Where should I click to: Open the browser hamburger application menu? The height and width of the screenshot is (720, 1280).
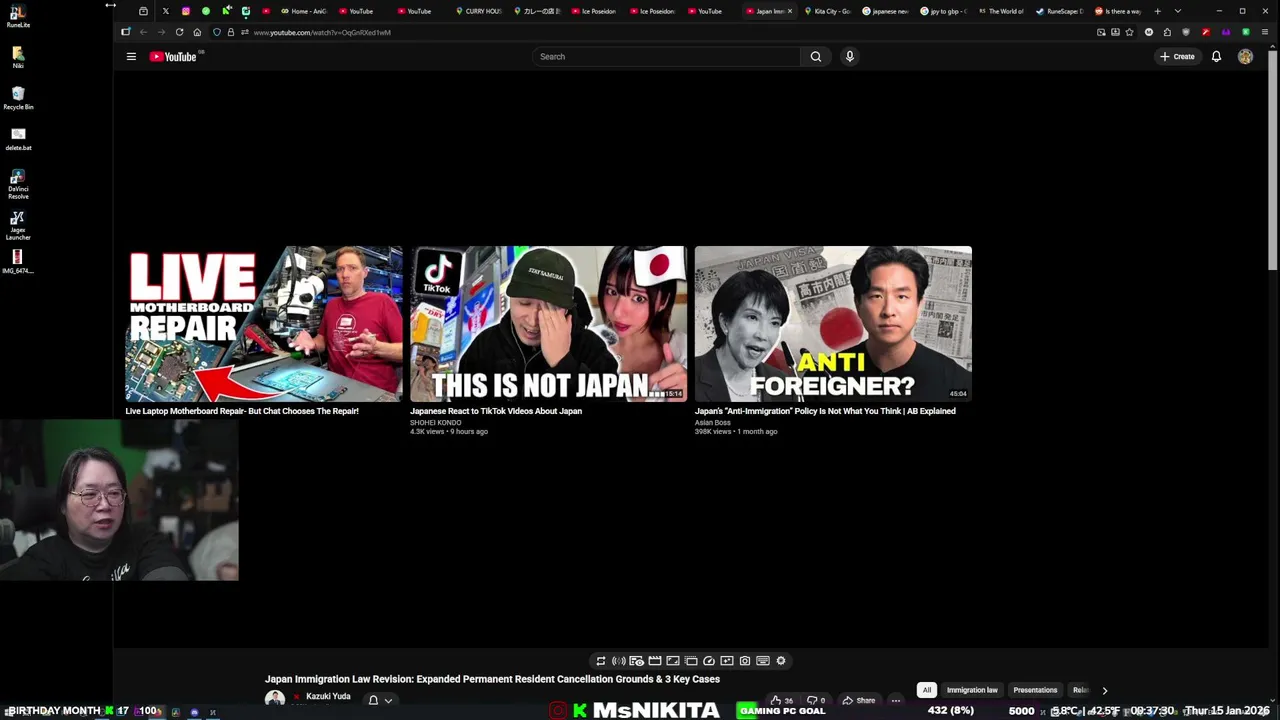coord(1265,32)
